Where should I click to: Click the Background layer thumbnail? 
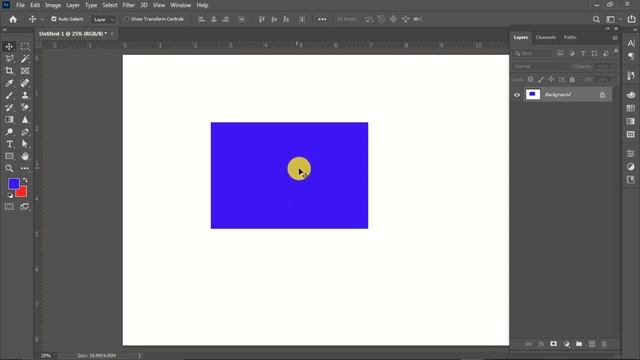[533, 95]
